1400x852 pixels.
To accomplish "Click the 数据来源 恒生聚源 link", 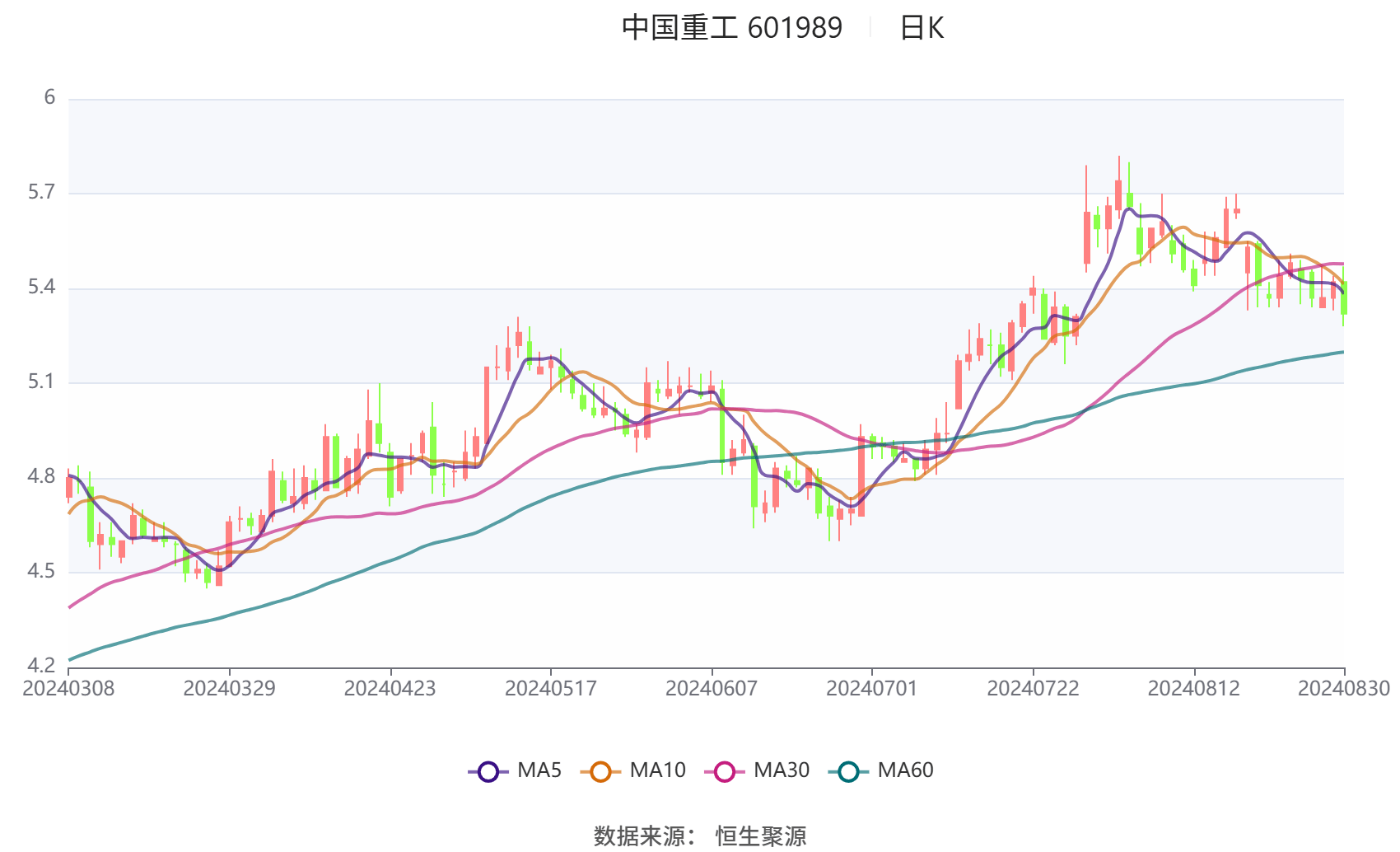I will click(x=700, y=835).
